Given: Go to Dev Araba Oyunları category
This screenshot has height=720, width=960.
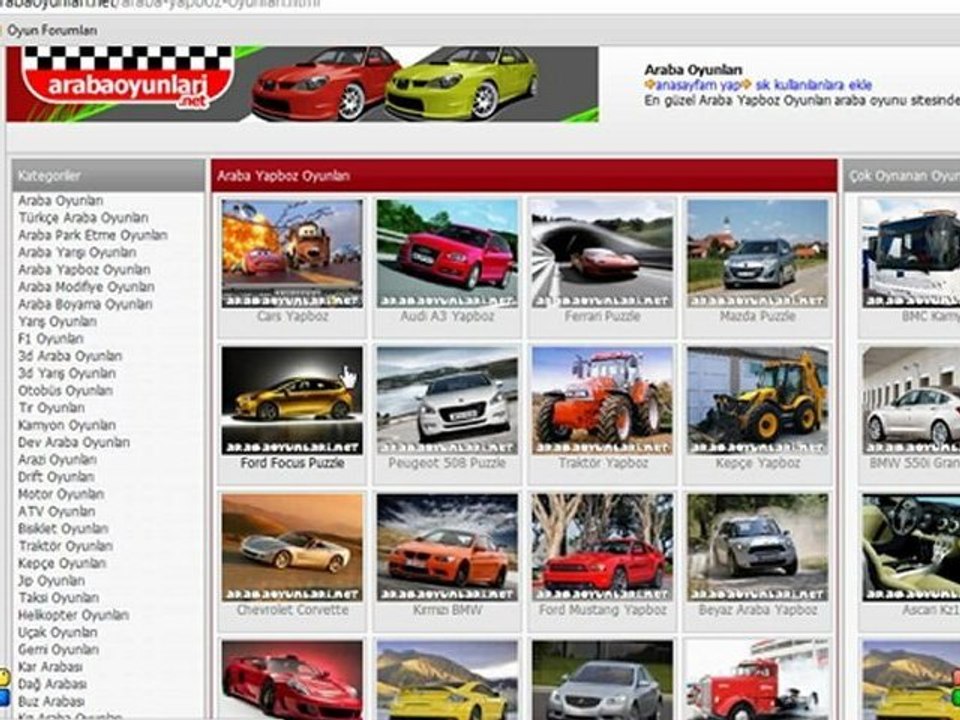Looking at the screenshot, I should tap(73, 442).
